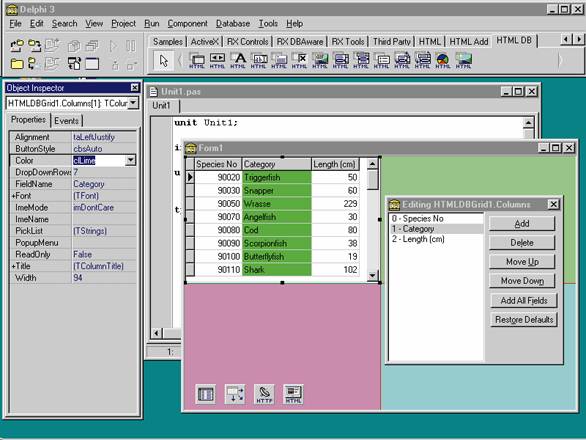The height and width of the screenshot is (440, 586).
Task: Select '0 - Species No' in columns list
Action: 436,218
